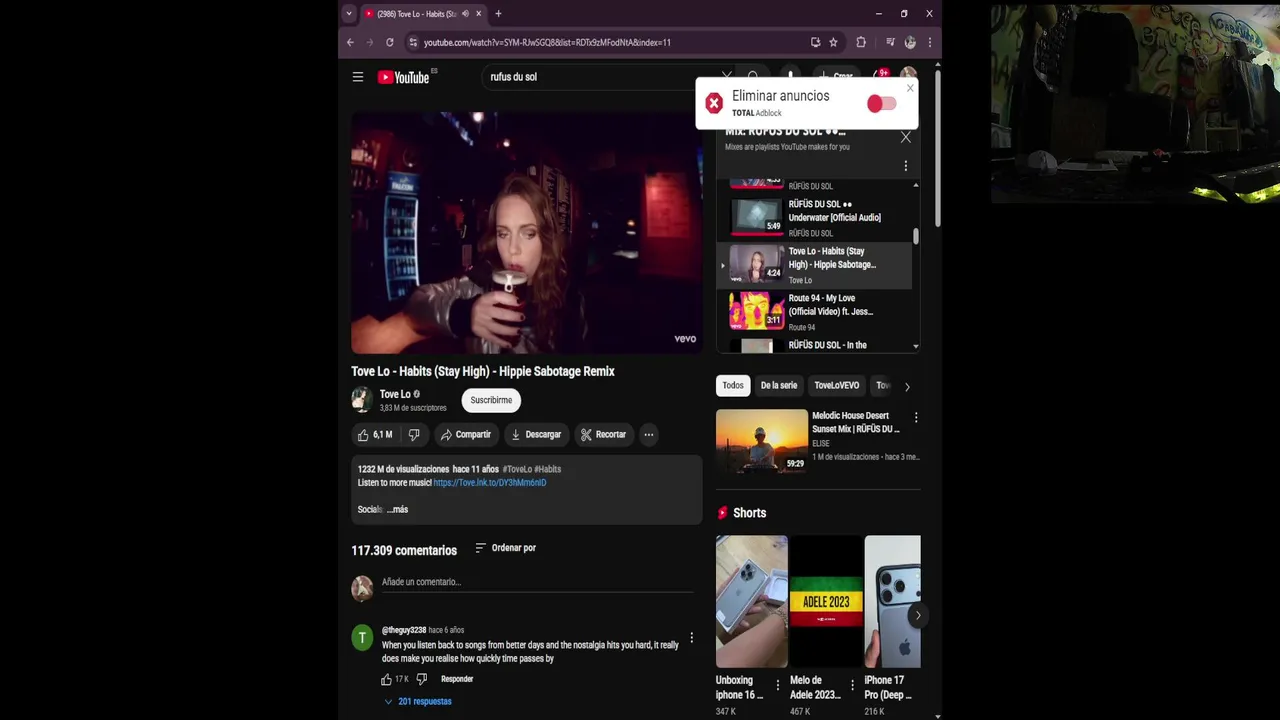Click the Suscribirme button
Viewport: 1280px width, 720px height.
491,400
